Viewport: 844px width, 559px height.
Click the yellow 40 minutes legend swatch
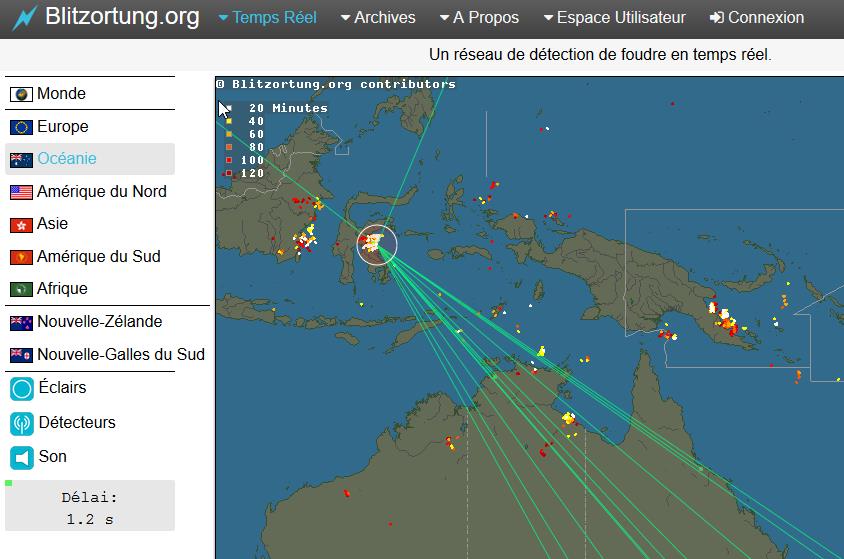pyautogui.click(x=229, y=121)
